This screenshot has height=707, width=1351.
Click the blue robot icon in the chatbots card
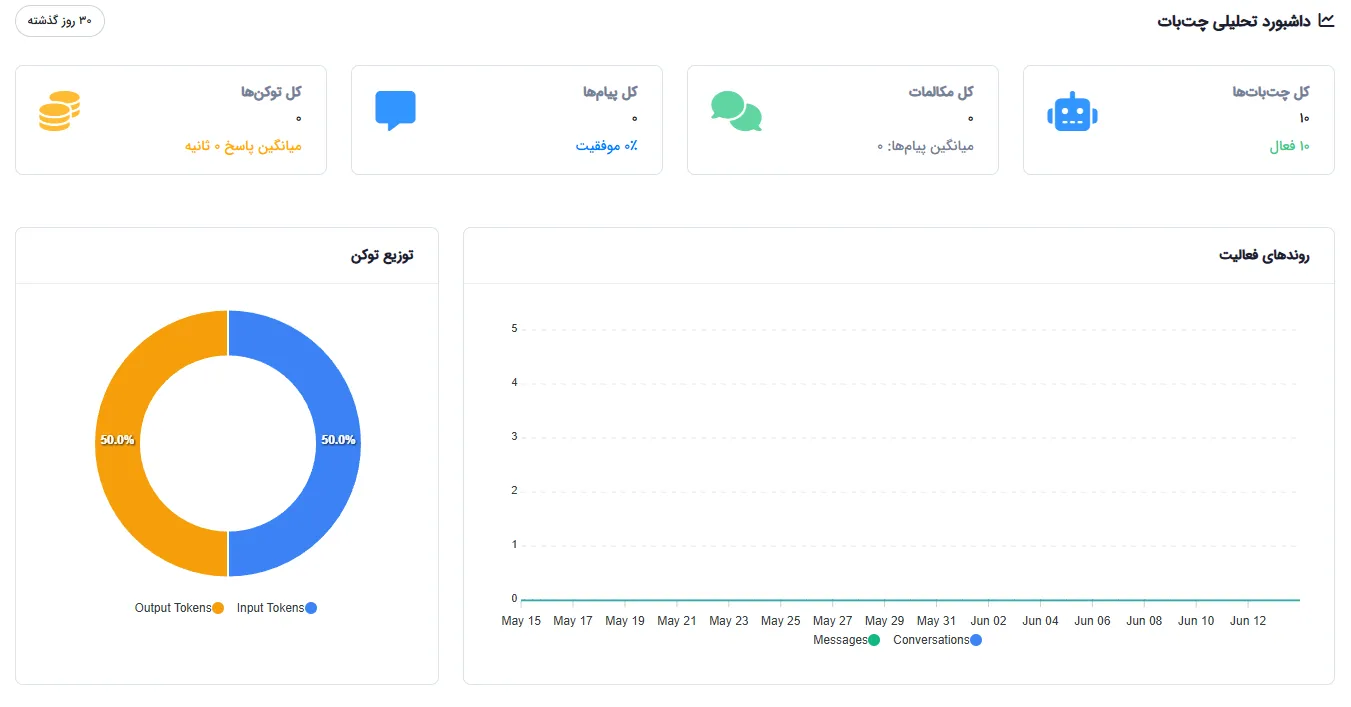point(1072,112)
